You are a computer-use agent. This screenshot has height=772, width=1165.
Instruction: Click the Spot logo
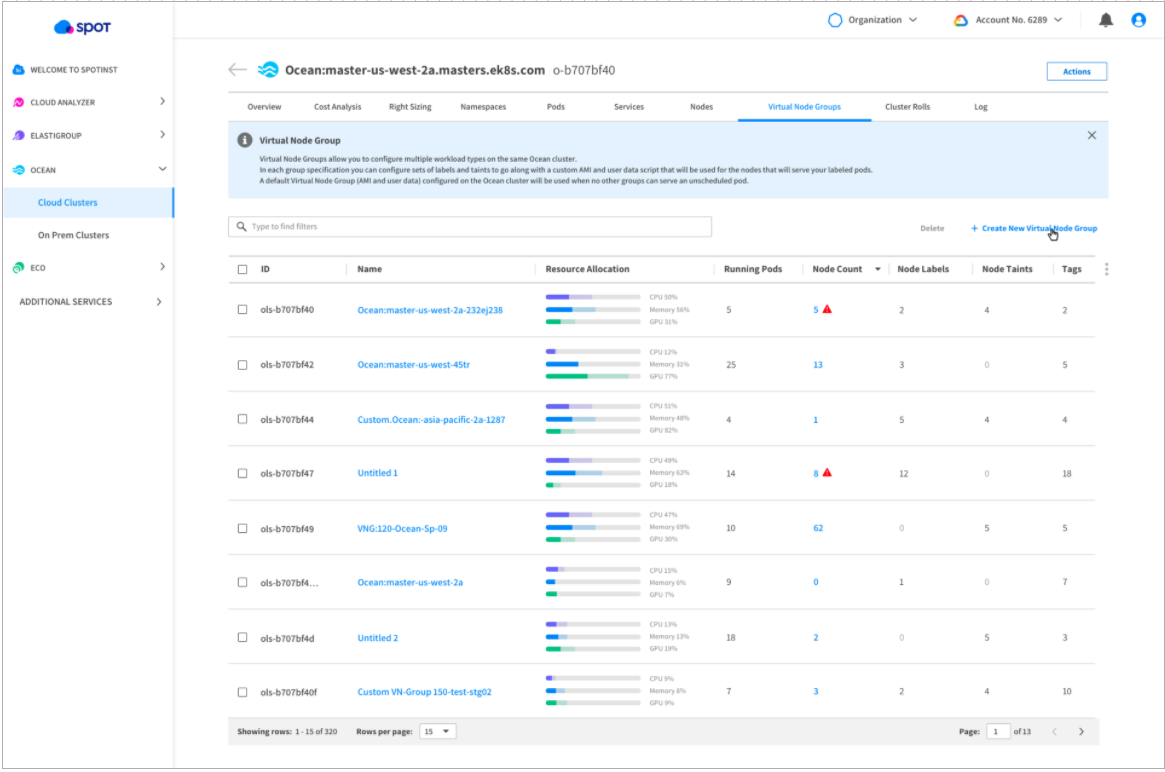point(82,27)
